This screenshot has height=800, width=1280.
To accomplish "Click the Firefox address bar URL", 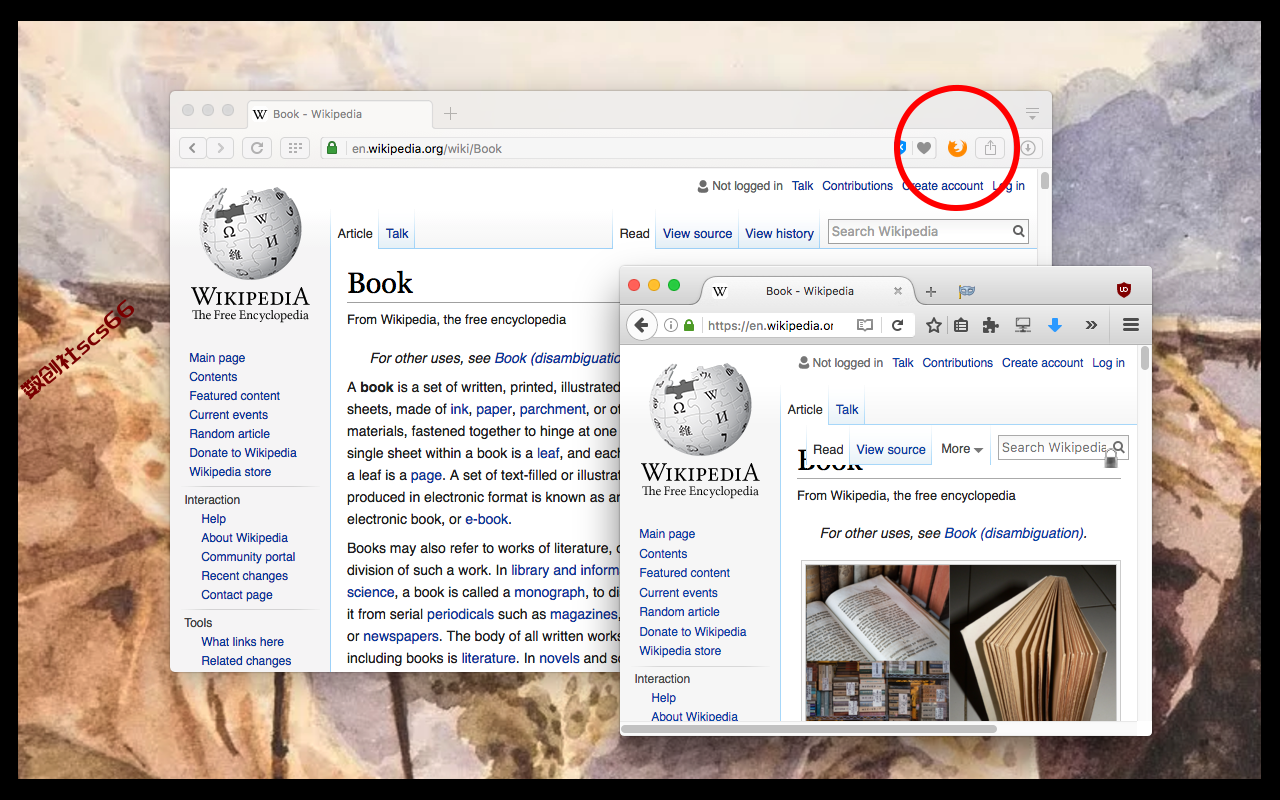I will [x=770, y=326].
